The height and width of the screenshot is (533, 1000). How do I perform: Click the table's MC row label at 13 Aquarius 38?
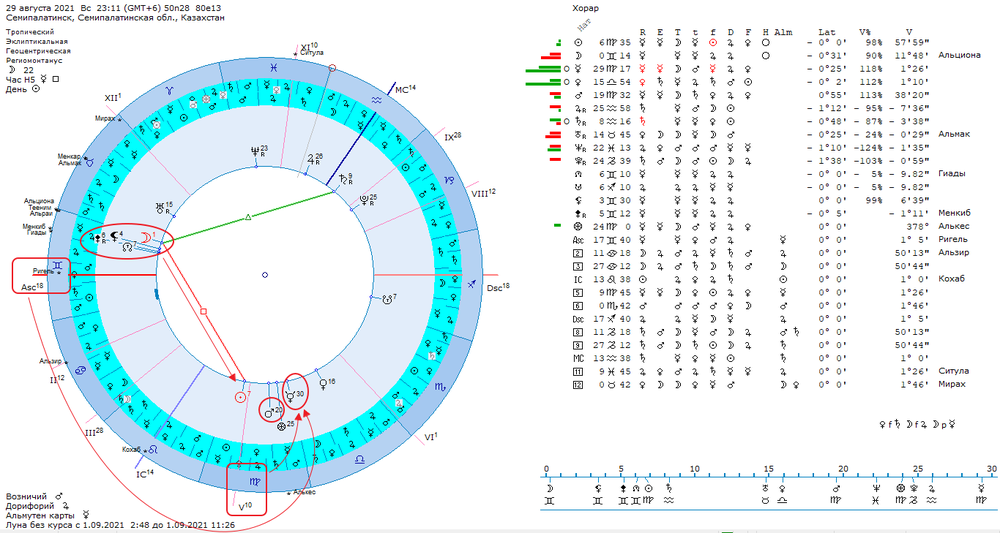coord(579,358)
